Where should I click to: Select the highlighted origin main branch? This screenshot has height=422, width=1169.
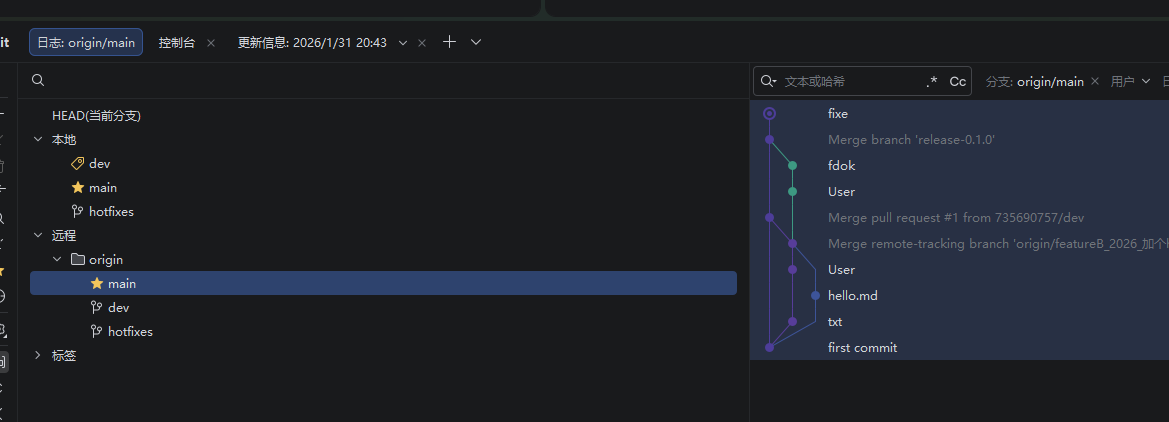383,283
